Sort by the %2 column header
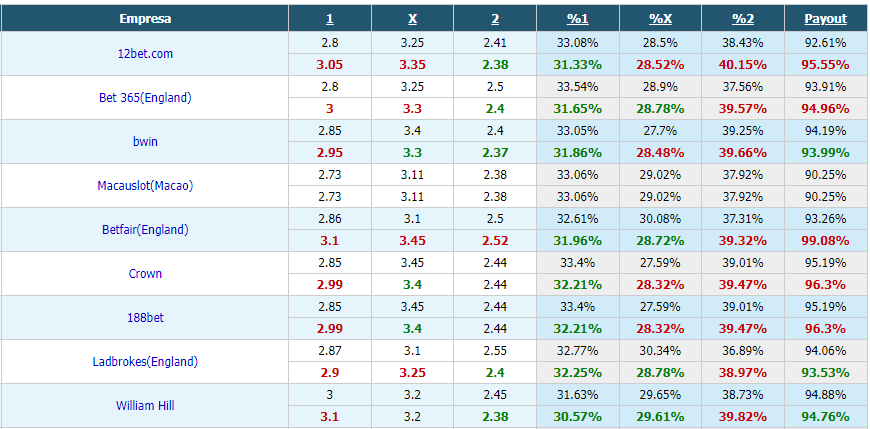870x429 pixels. coord(743,18)
